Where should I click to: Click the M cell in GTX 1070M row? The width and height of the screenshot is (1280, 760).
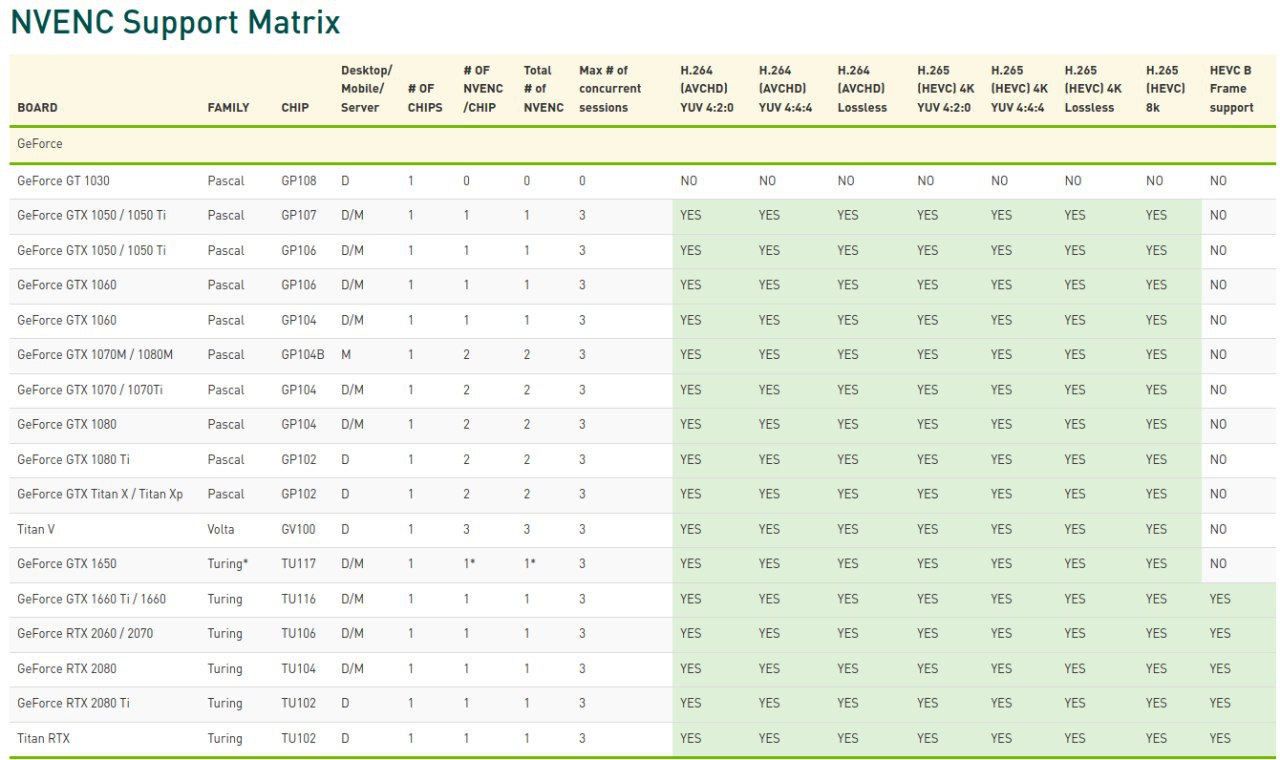[x=346, y=355]
